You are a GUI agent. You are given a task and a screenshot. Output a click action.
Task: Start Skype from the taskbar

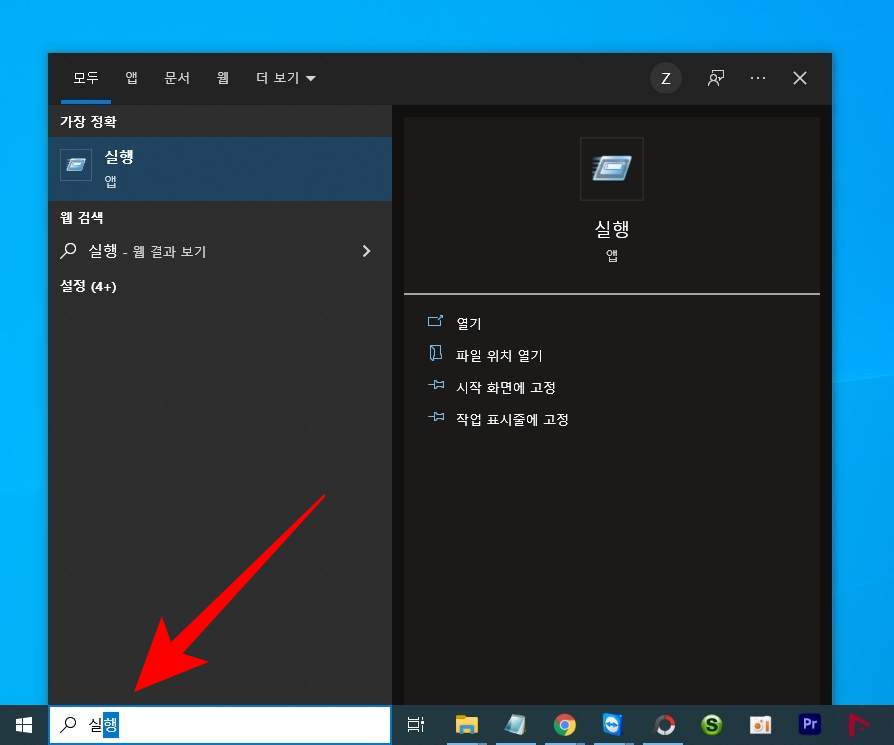tap(711, 723)
